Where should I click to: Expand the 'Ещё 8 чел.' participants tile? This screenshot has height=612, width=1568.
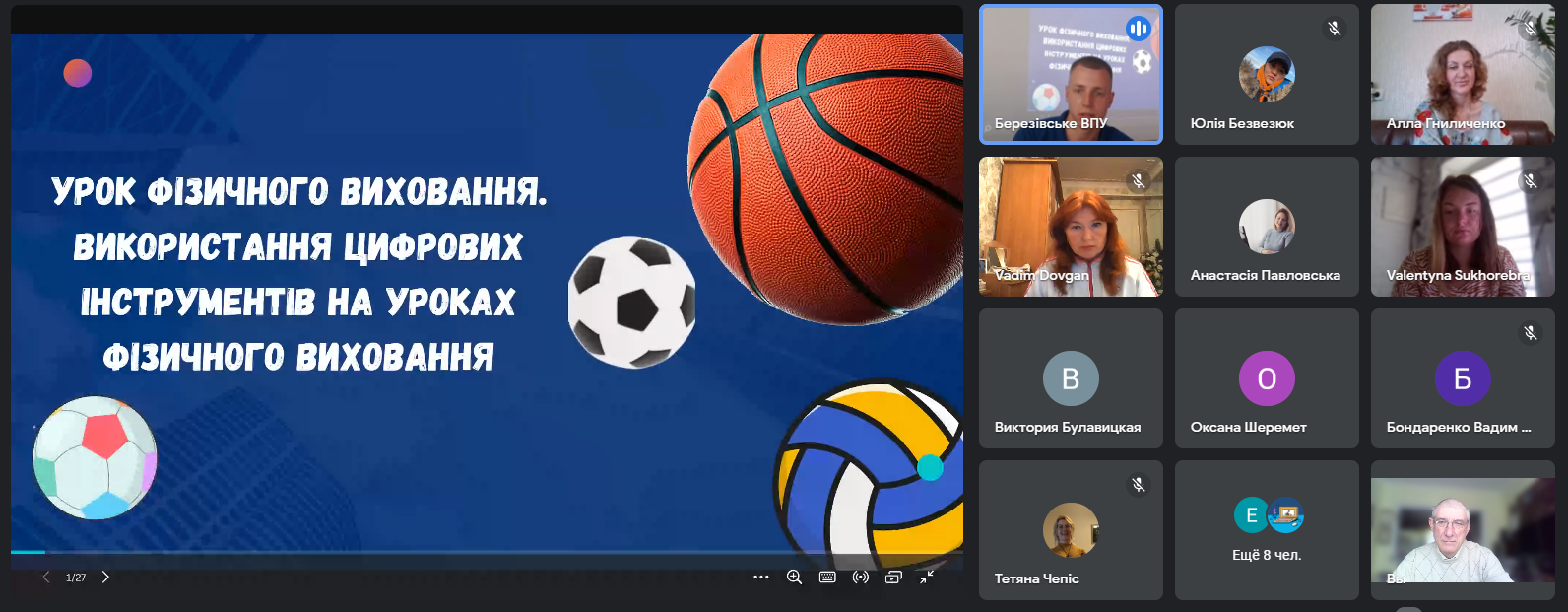click(x=1267, y=530)
